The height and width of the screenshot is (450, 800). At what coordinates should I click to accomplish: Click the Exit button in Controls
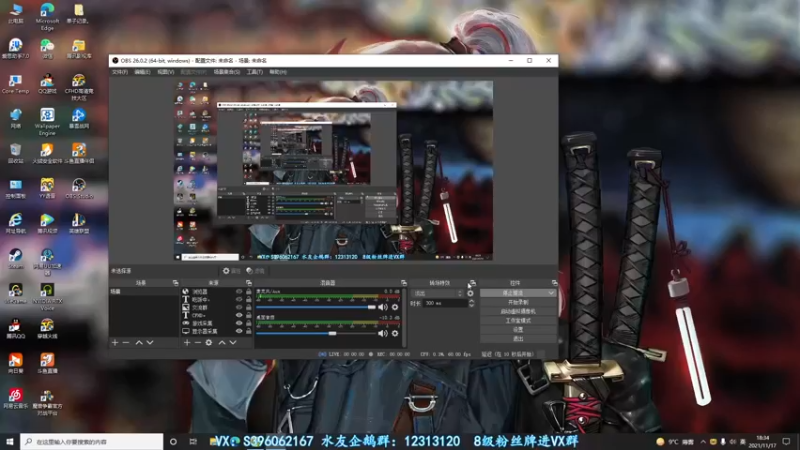(x=518, y=339)
